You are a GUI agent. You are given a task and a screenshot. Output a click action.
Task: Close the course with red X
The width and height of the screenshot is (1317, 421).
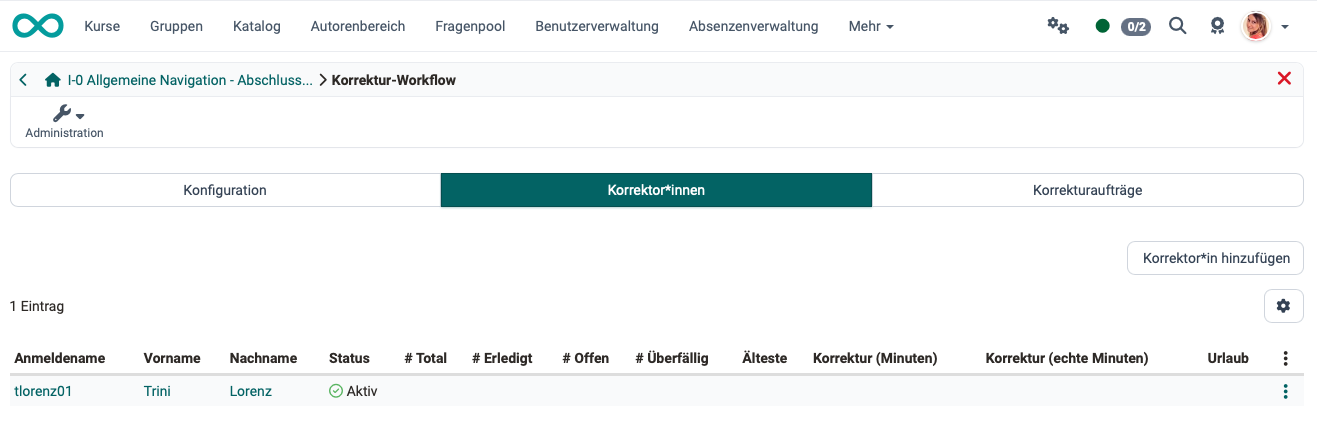click(1285, 79)
